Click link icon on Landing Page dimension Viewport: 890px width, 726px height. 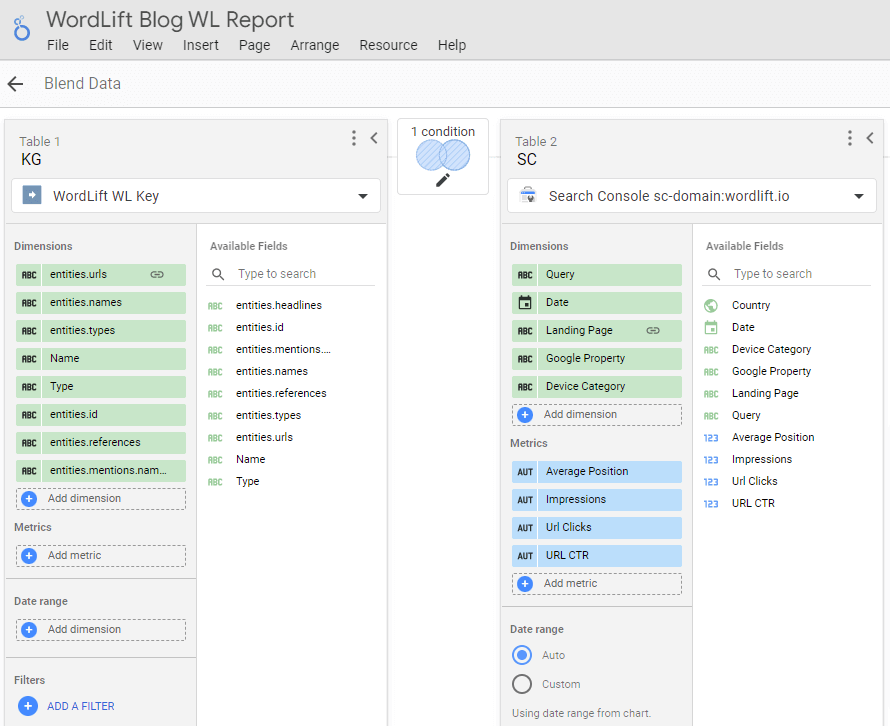click(653, 330)
